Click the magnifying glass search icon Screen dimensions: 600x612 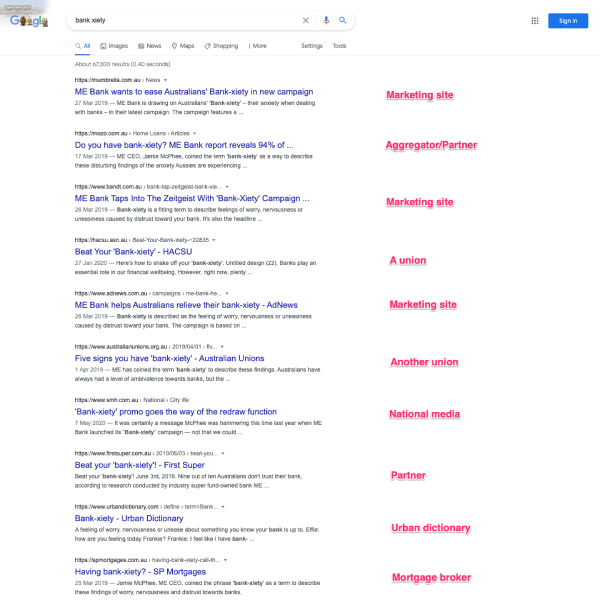click(342, 20)
